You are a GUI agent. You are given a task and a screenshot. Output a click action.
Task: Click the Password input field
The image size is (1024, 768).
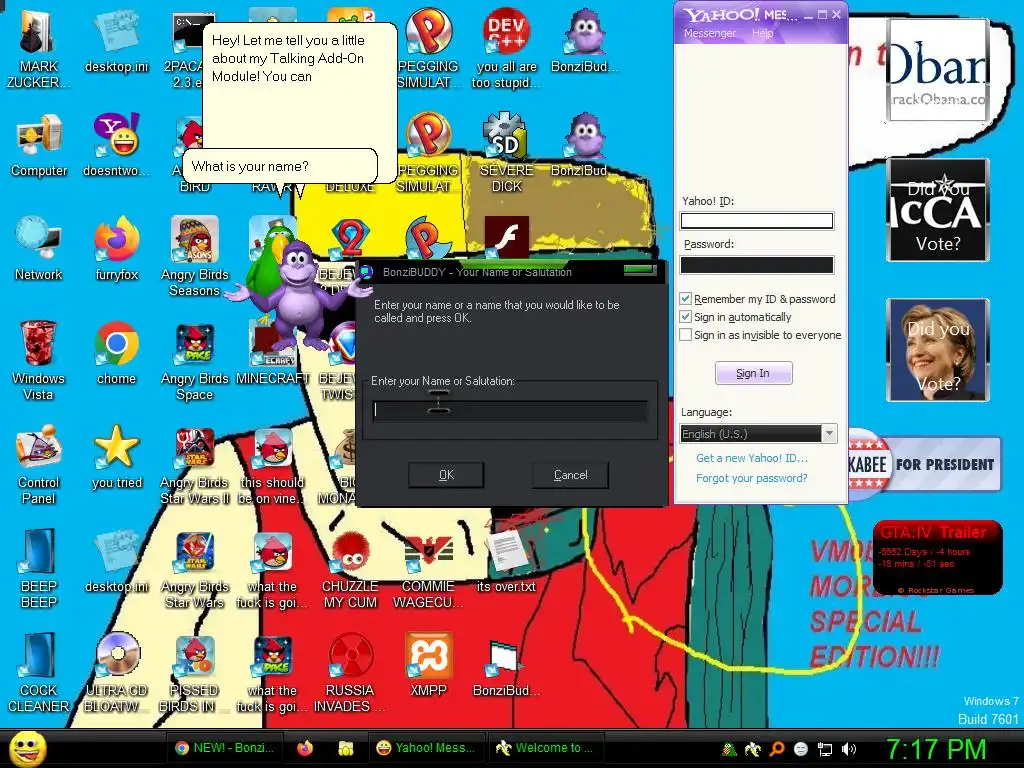(x=757, y=264)
